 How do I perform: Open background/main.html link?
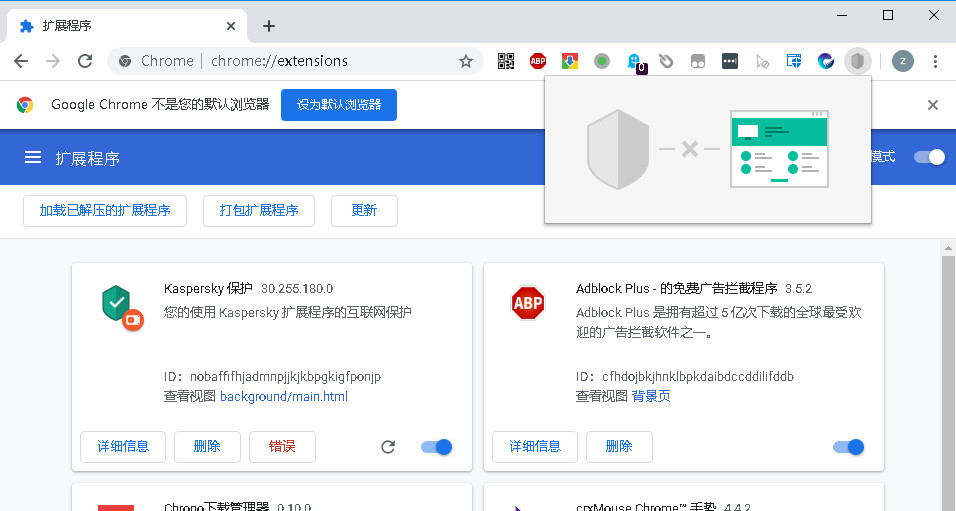point(284,396)
